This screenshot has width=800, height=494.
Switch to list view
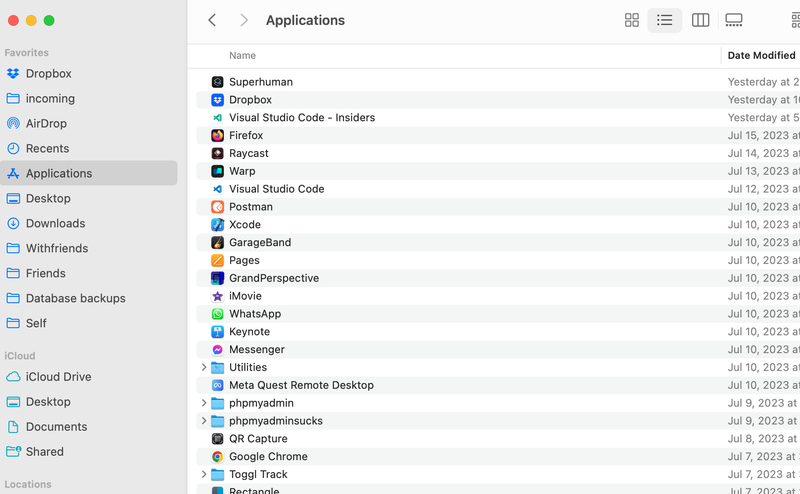click(665, 20)
